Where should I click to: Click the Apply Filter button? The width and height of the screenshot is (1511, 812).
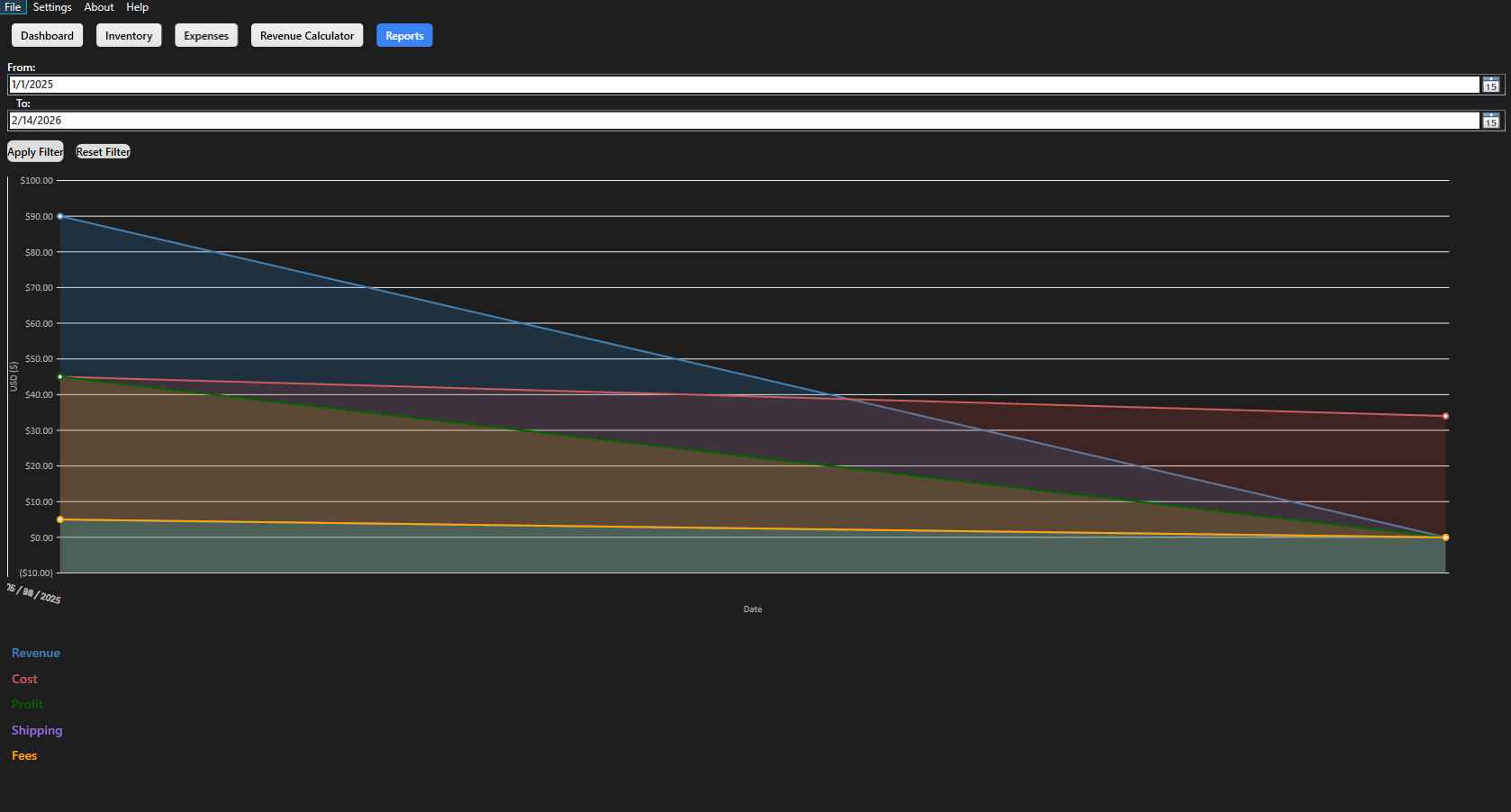tap(35, 151)
